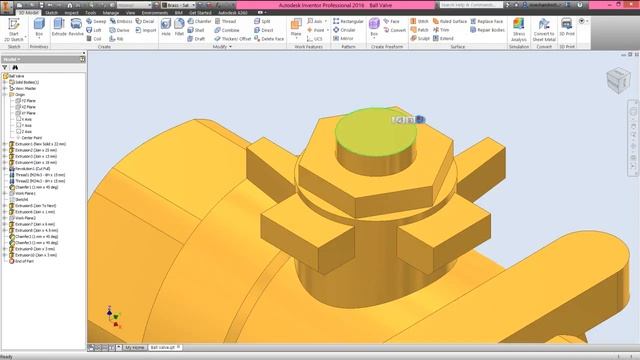Select the Import tool
This screenshot has width=640, height=360.
(x=146, y=30)
